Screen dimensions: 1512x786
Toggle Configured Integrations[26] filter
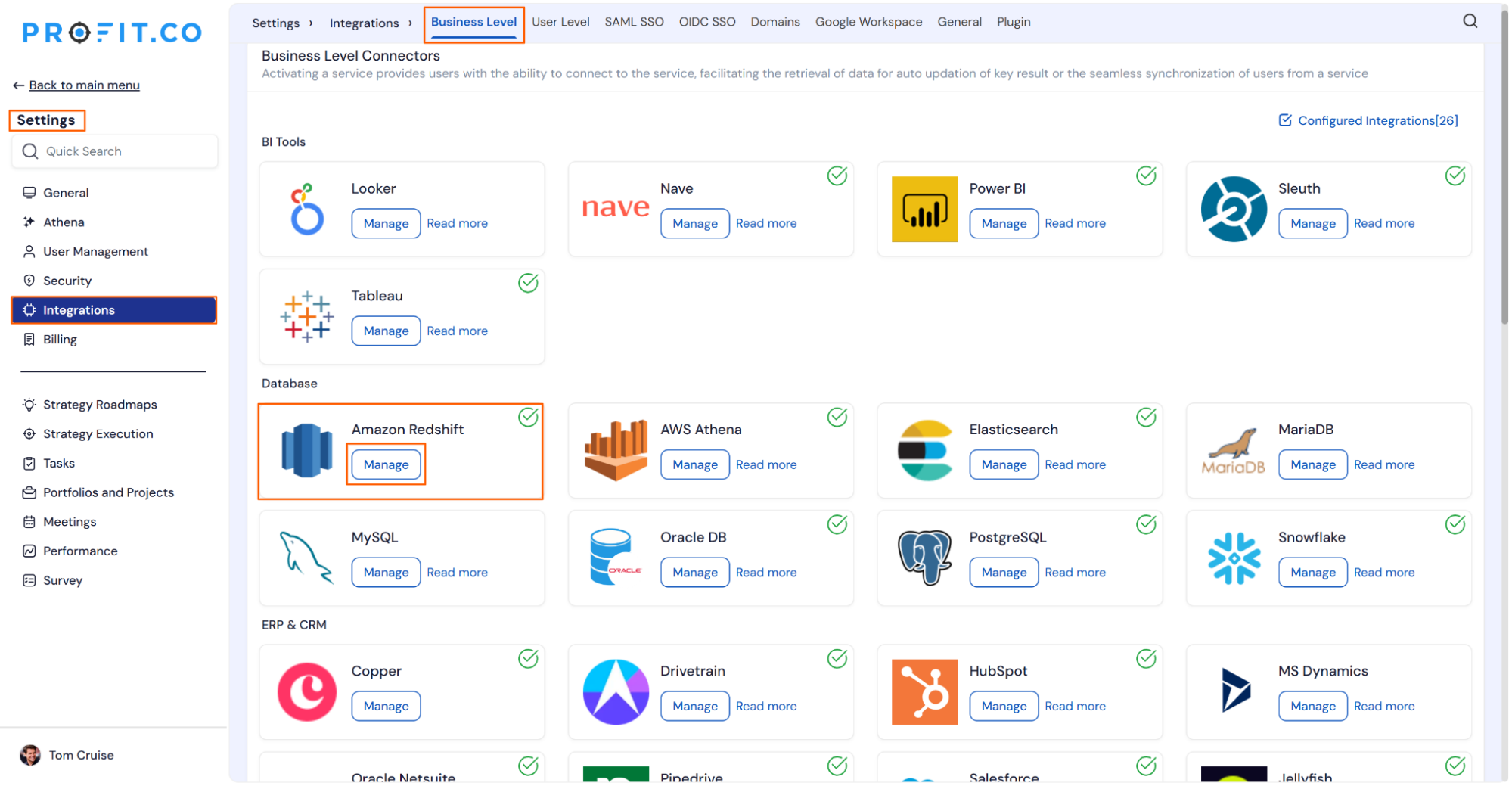pos(1368,120)
